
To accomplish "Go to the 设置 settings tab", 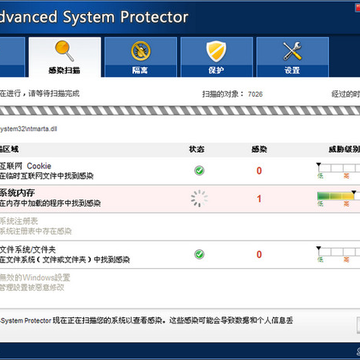I will click(292, 57).
